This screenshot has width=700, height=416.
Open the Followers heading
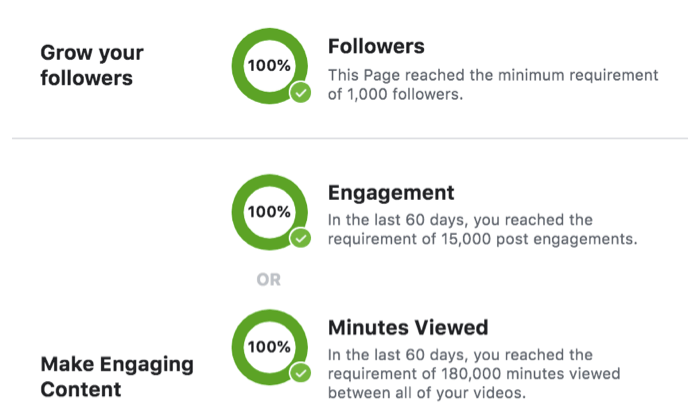(x=376, y=47)
